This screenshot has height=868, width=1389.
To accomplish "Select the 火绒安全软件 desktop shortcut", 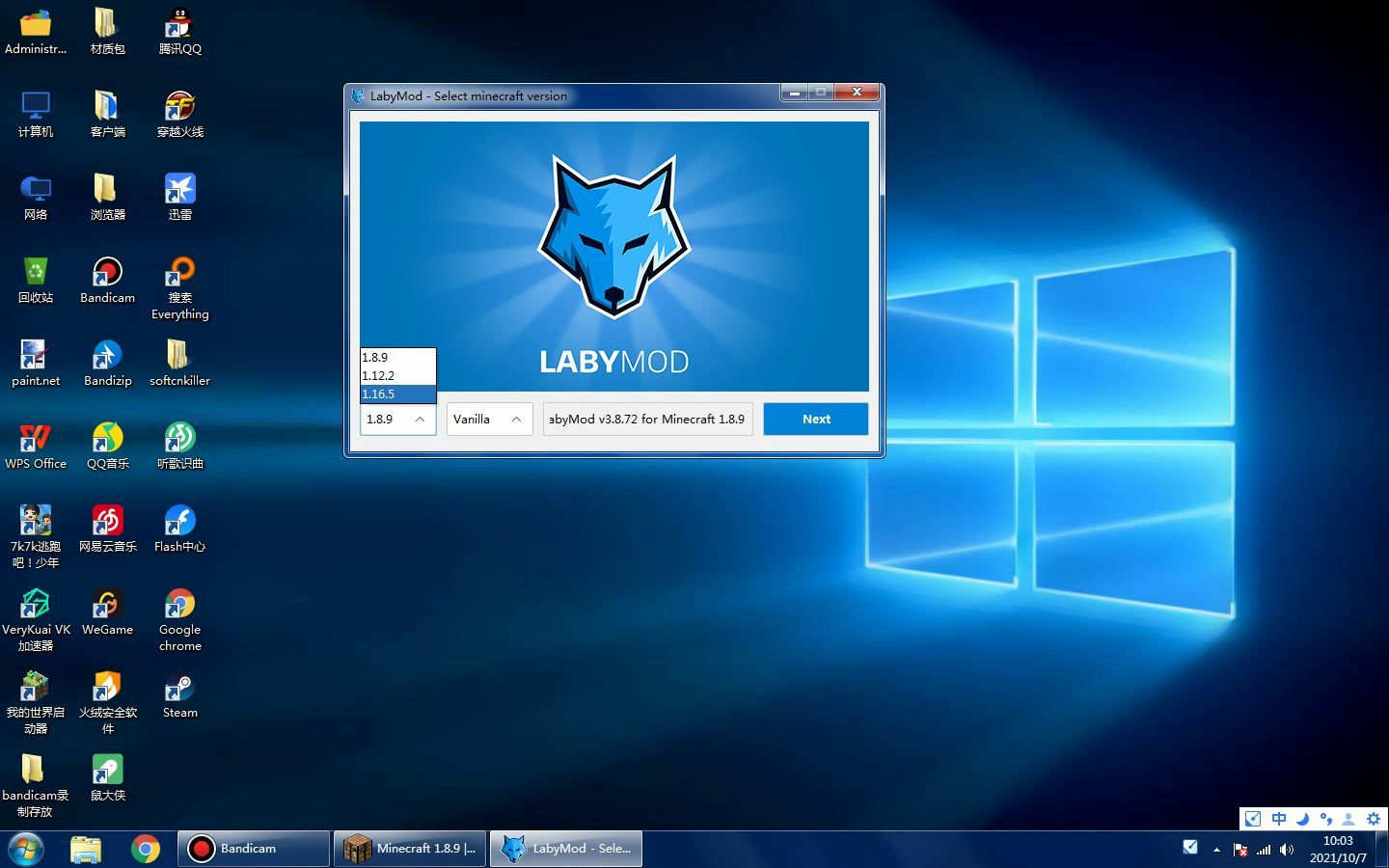I will pos(107,703).
